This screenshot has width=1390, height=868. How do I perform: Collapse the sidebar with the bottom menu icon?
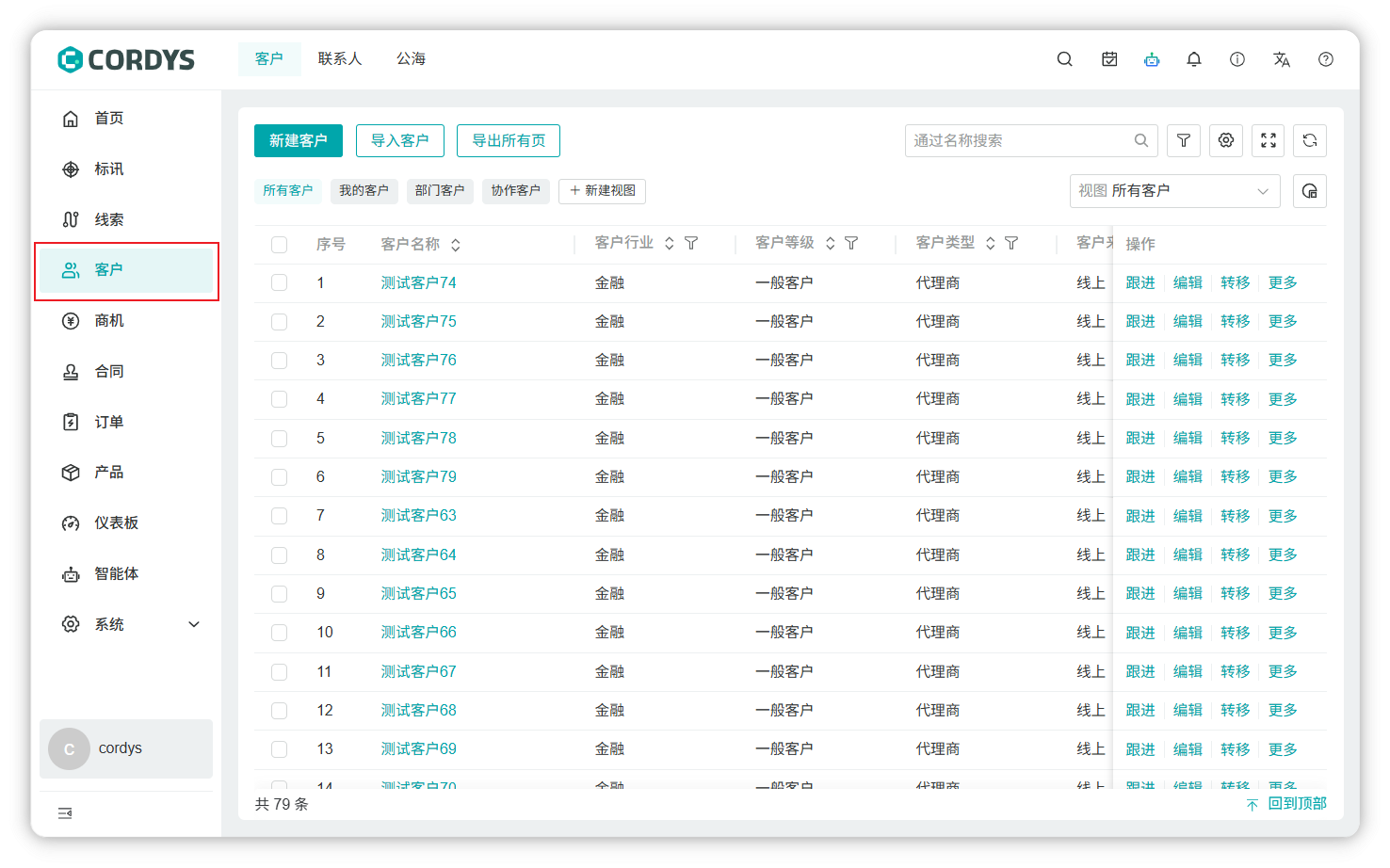[65, 813]
